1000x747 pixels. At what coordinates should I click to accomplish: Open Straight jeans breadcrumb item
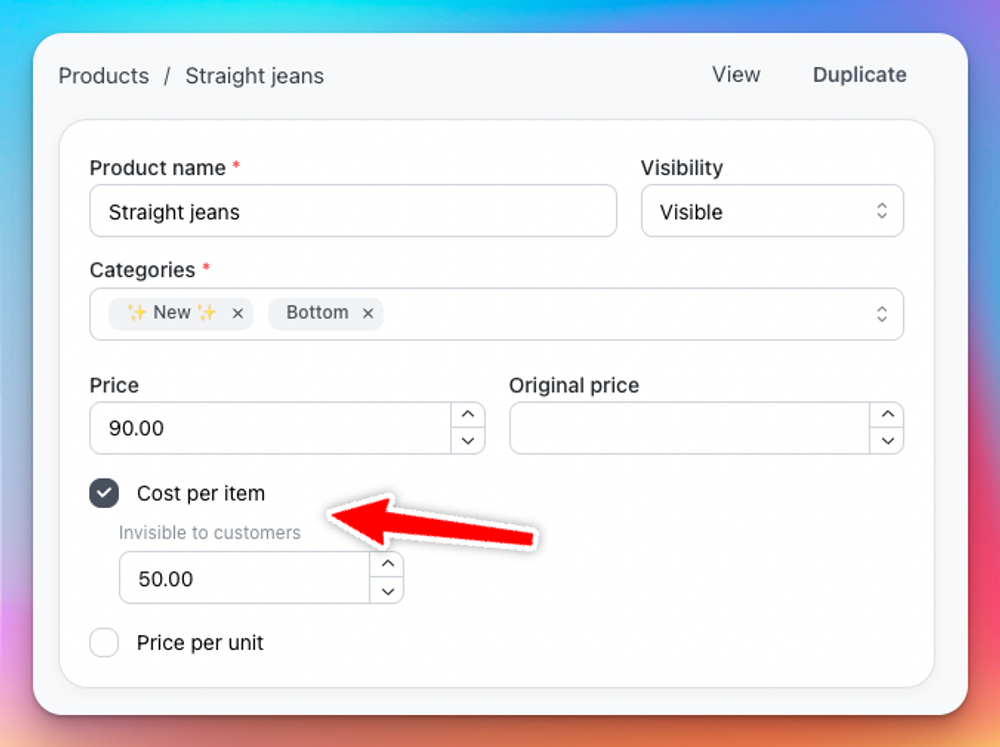coord(254,76)
